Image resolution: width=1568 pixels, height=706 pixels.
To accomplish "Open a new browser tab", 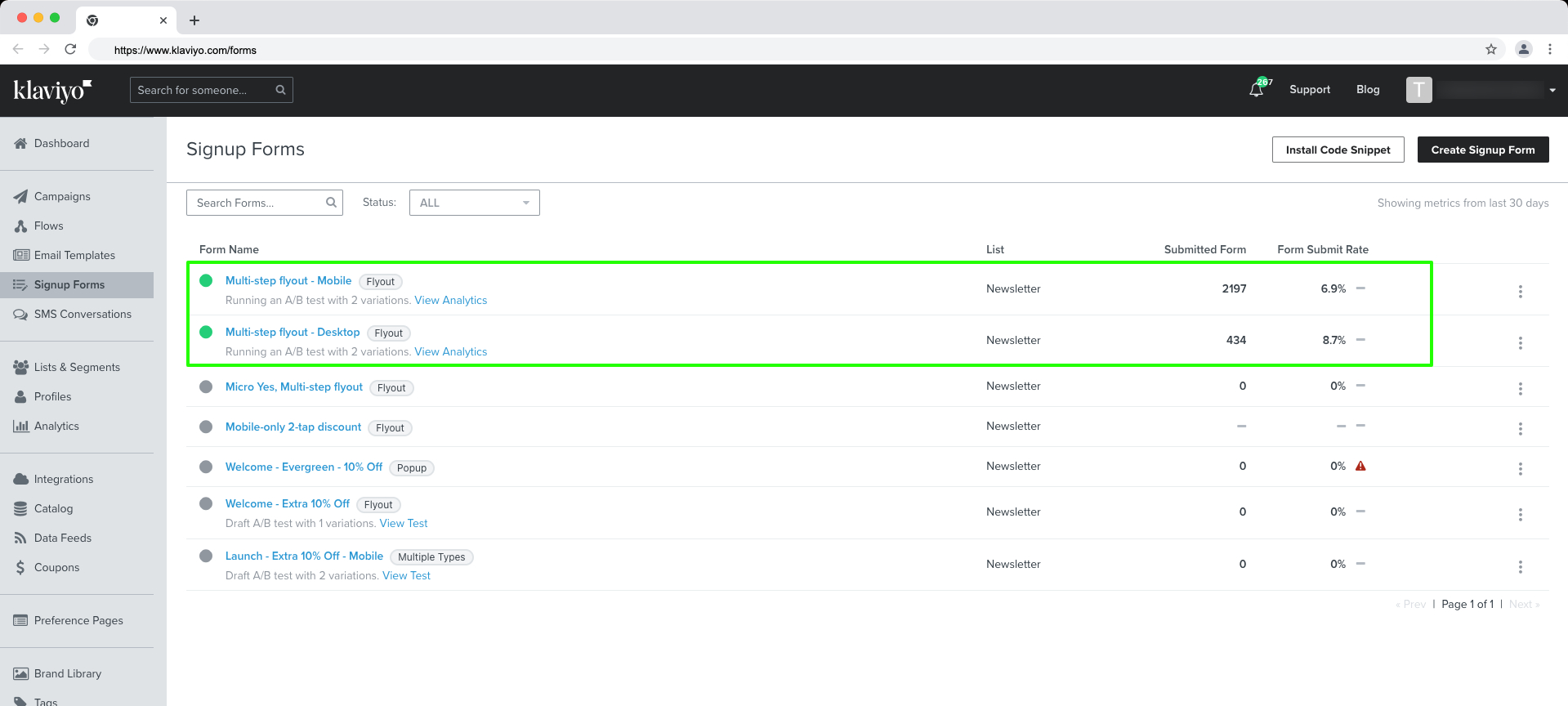I will tap(194, 20).
